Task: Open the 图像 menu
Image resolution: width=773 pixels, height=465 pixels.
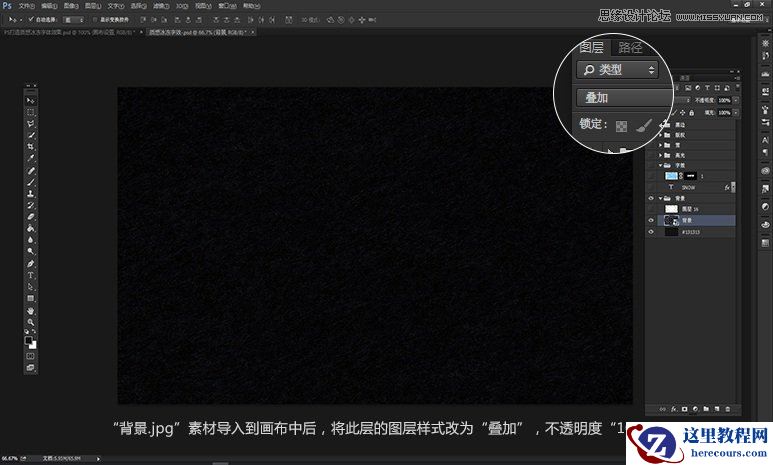Action: click(71, 6)
